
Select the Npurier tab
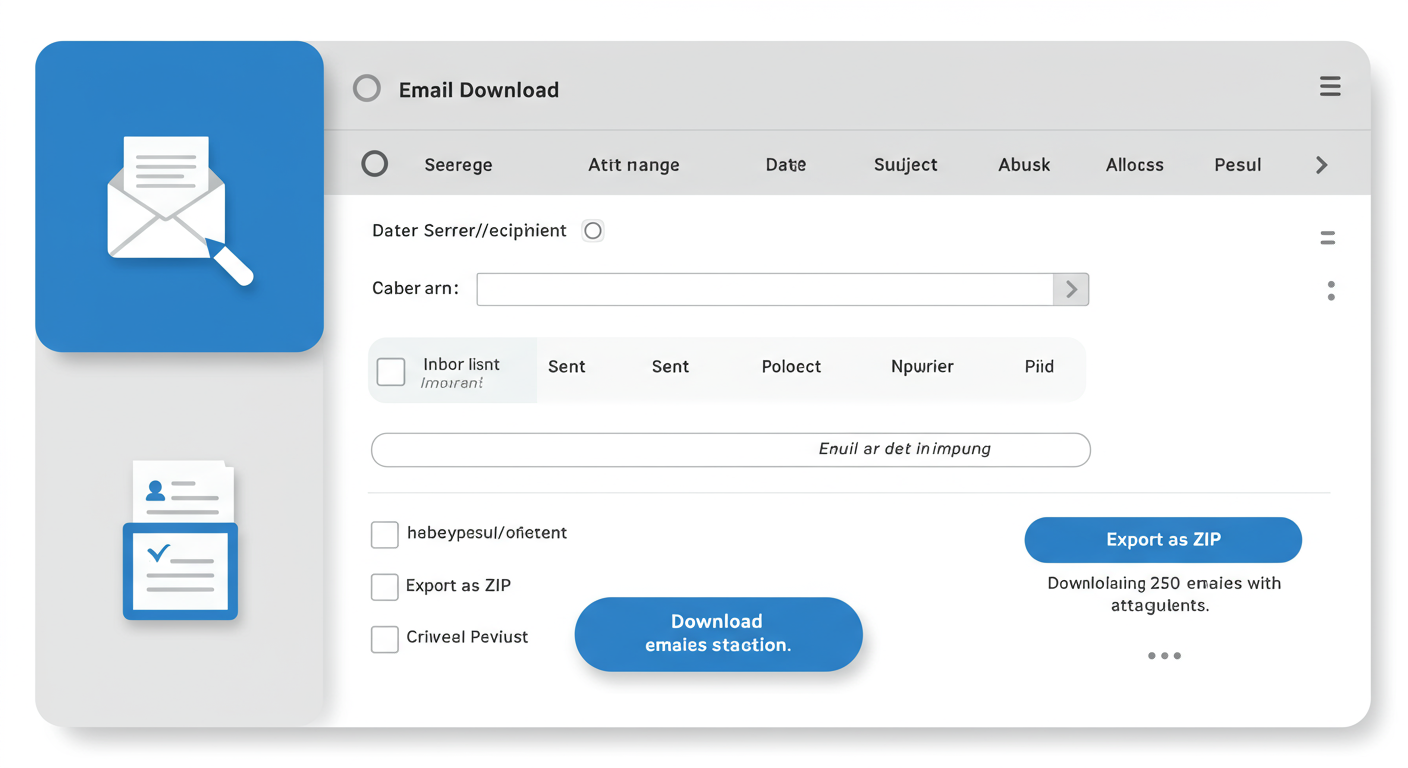pyautogui.click(x=922, y=366)
